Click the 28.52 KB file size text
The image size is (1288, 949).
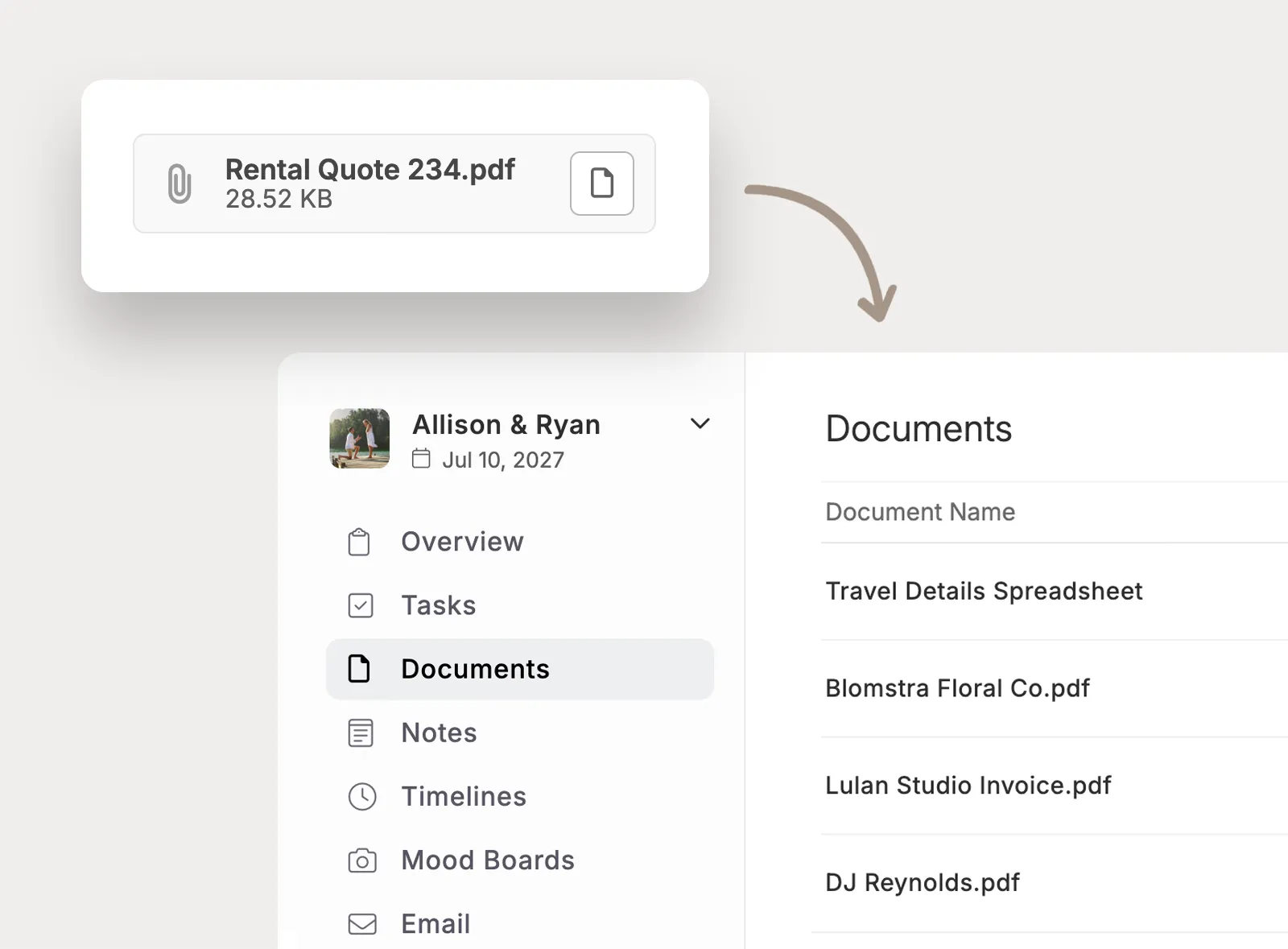pos(279,199)
